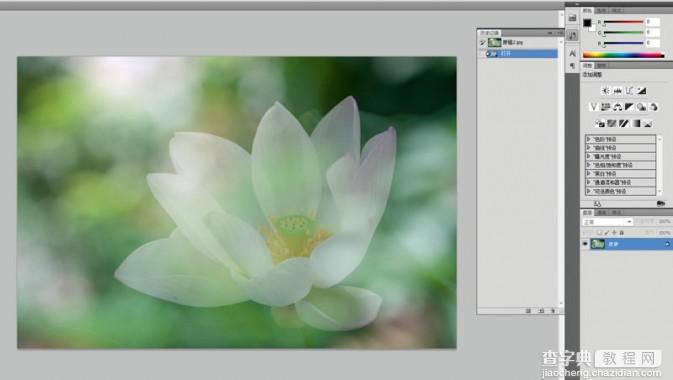Collapse the History panel via header arrows

tap(550, 33)
